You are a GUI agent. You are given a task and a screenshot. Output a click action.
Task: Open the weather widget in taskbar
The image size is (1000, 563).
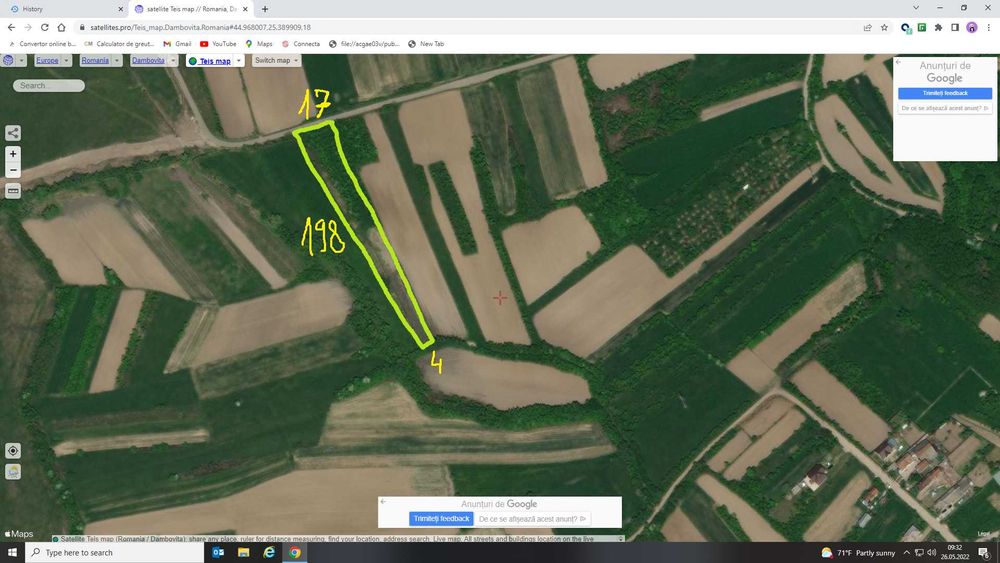tap(858, 553)
